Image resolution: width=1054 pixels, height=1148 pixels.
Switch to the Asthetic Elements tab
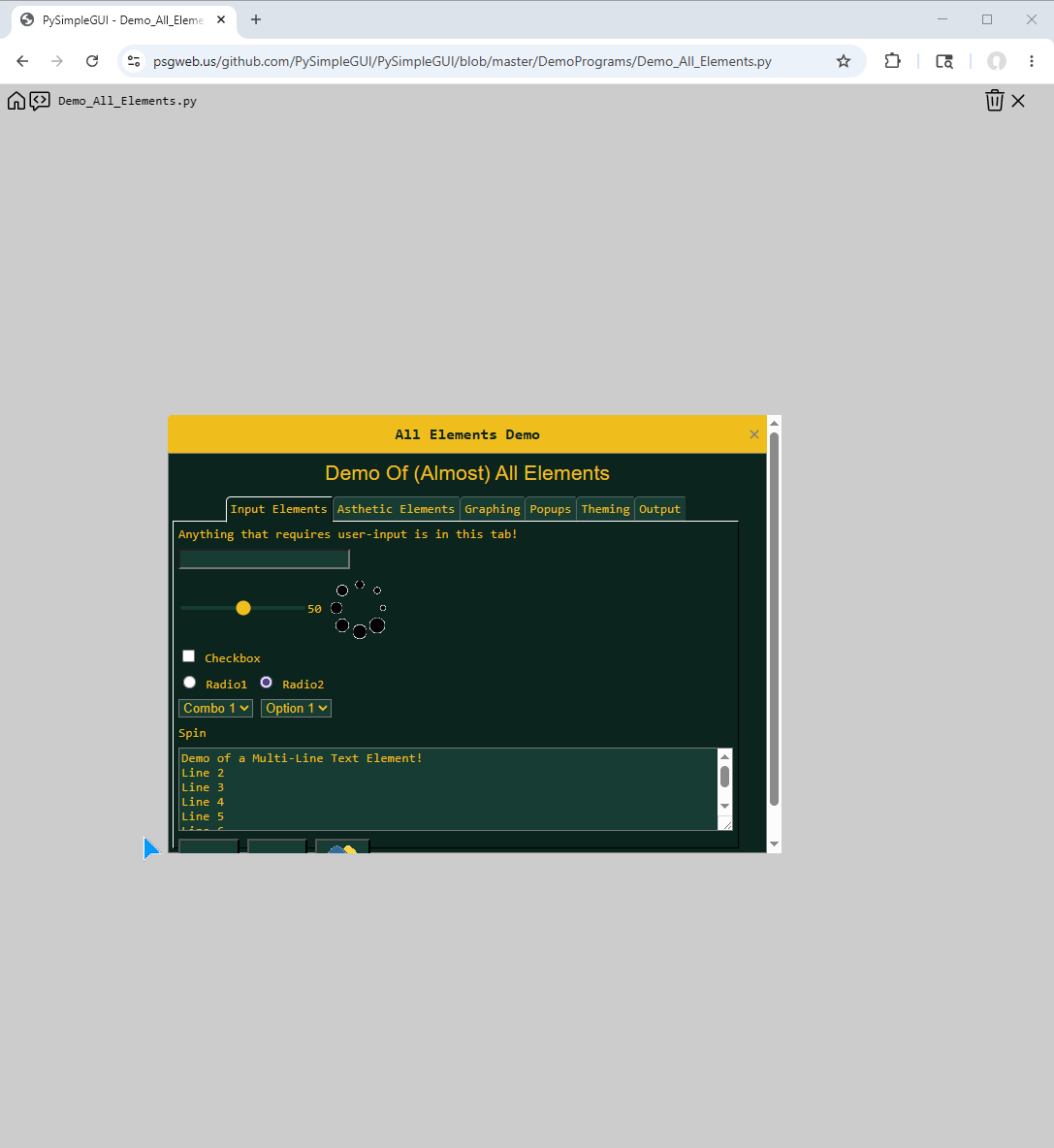point(396,509)
